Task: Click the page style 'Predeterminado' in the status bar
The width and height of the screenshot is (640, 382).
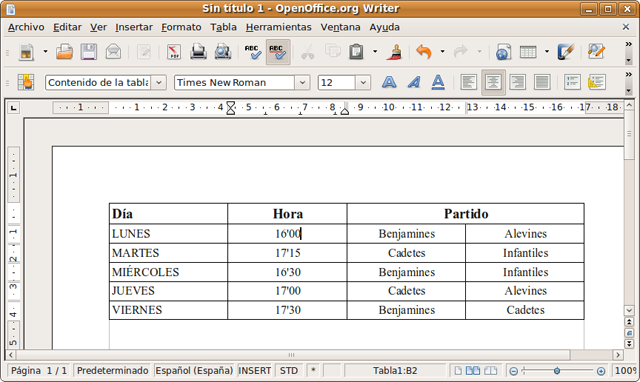Action: [112, 371]
